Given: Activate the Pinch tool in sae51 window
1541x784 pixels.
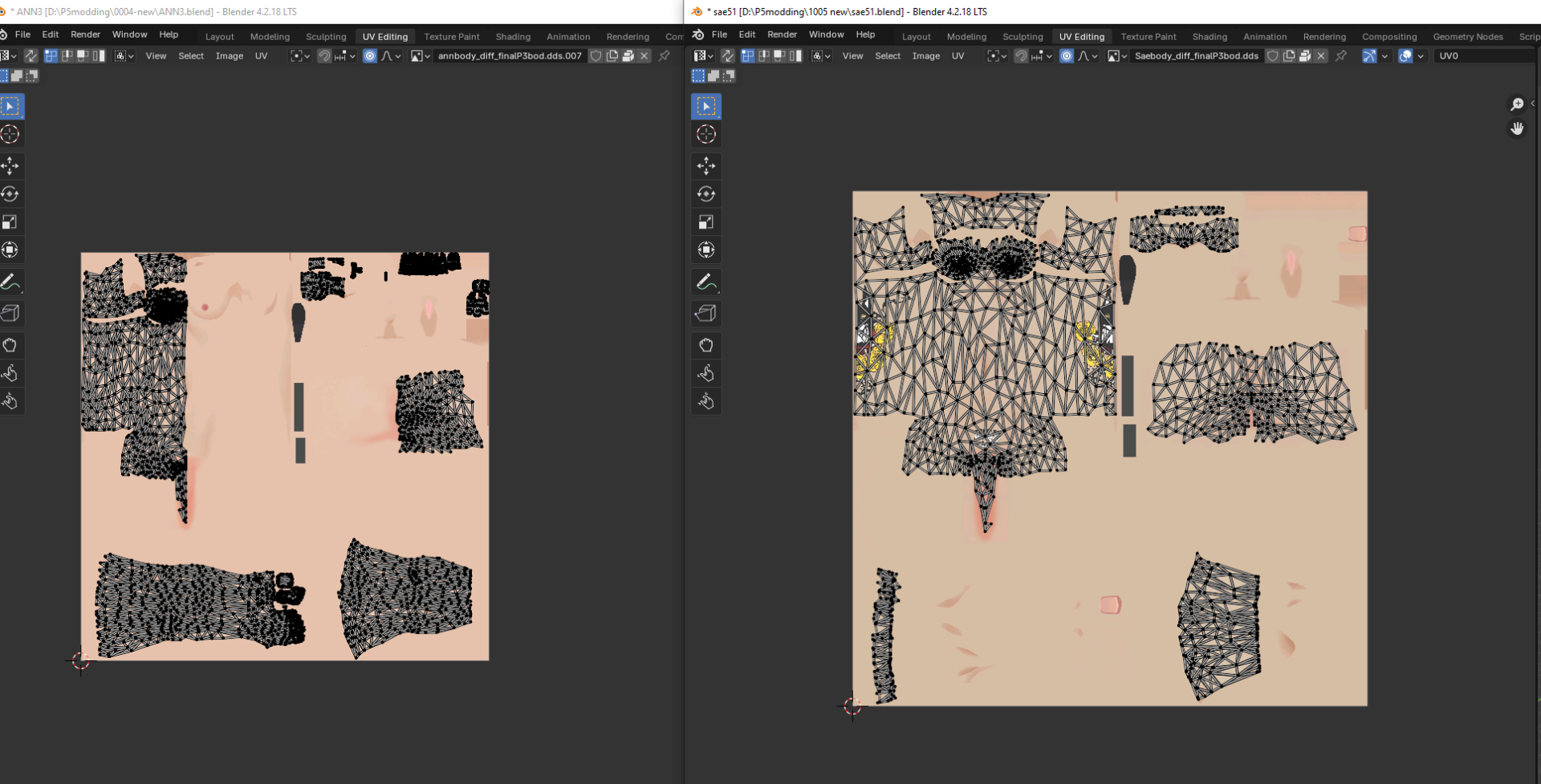Looking at the screenshot, I should [706, 401].
